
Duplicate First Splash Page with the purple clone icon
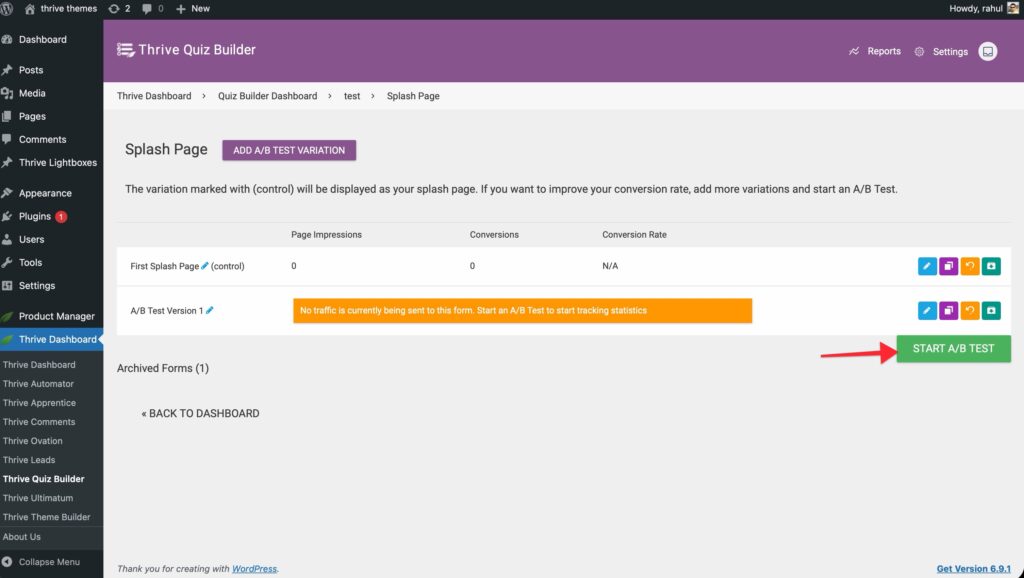948,266
